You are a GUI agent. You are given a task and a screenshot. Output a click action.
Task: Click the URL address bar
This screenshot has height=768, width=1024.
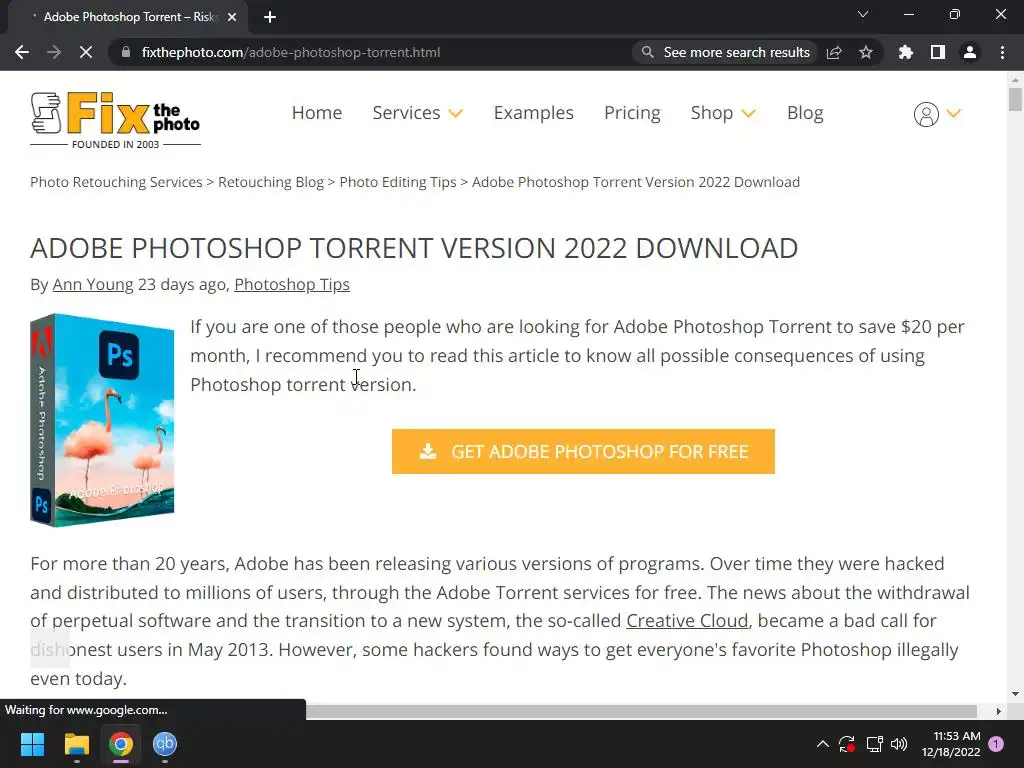pyautogui.click(x=372, y=52)
